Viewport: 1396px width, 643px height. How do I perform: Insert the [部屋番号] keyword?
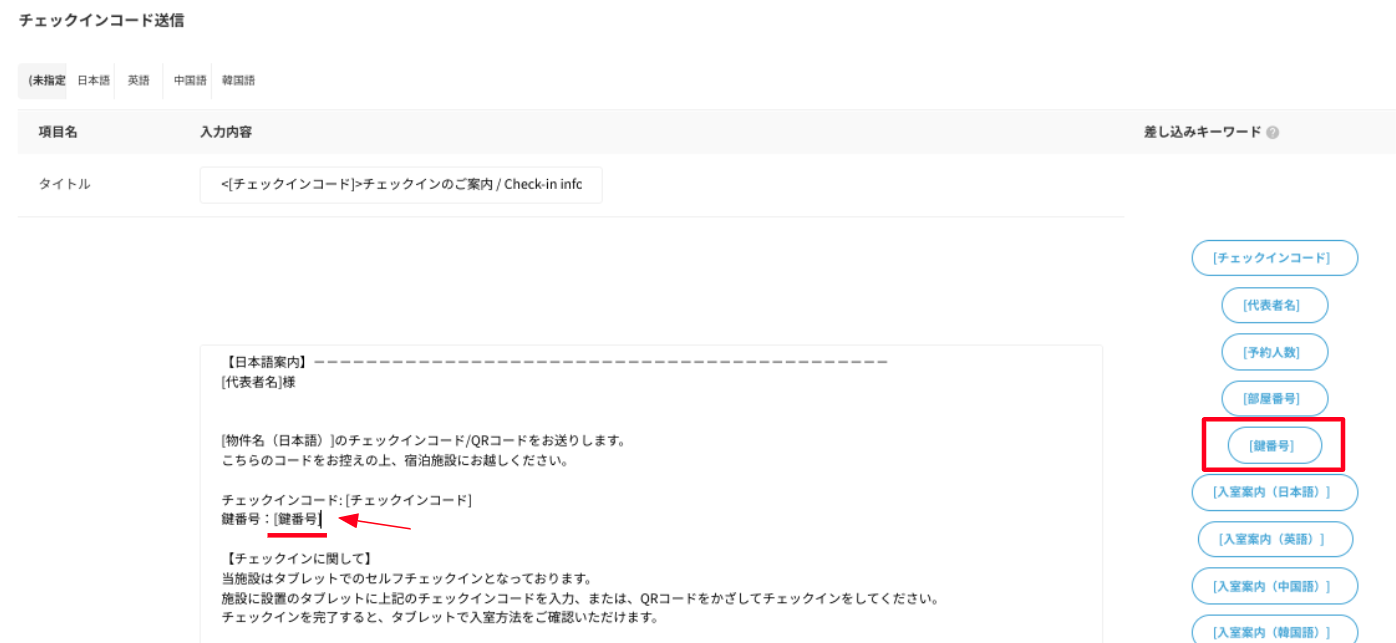[1274, 398]
